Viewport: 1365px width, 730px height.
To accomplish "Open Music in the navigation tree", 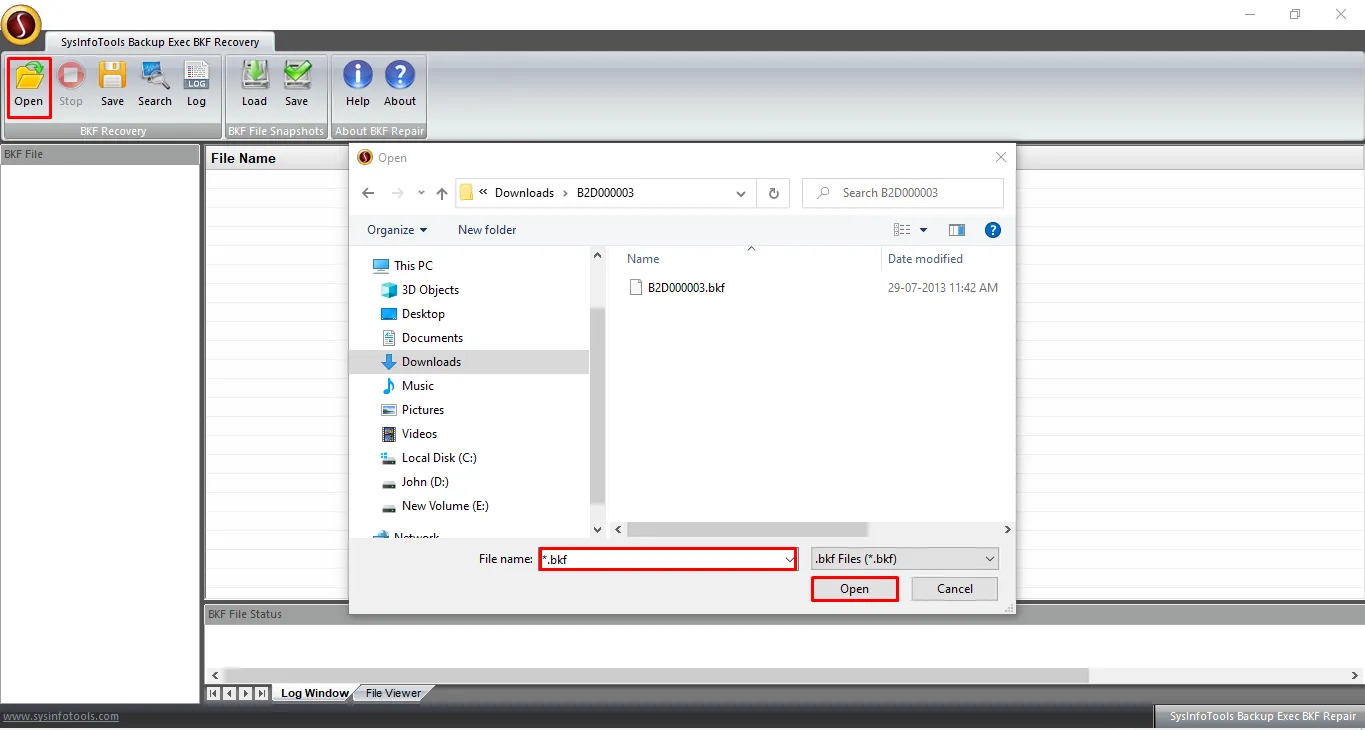I will [x=408, y=386].
